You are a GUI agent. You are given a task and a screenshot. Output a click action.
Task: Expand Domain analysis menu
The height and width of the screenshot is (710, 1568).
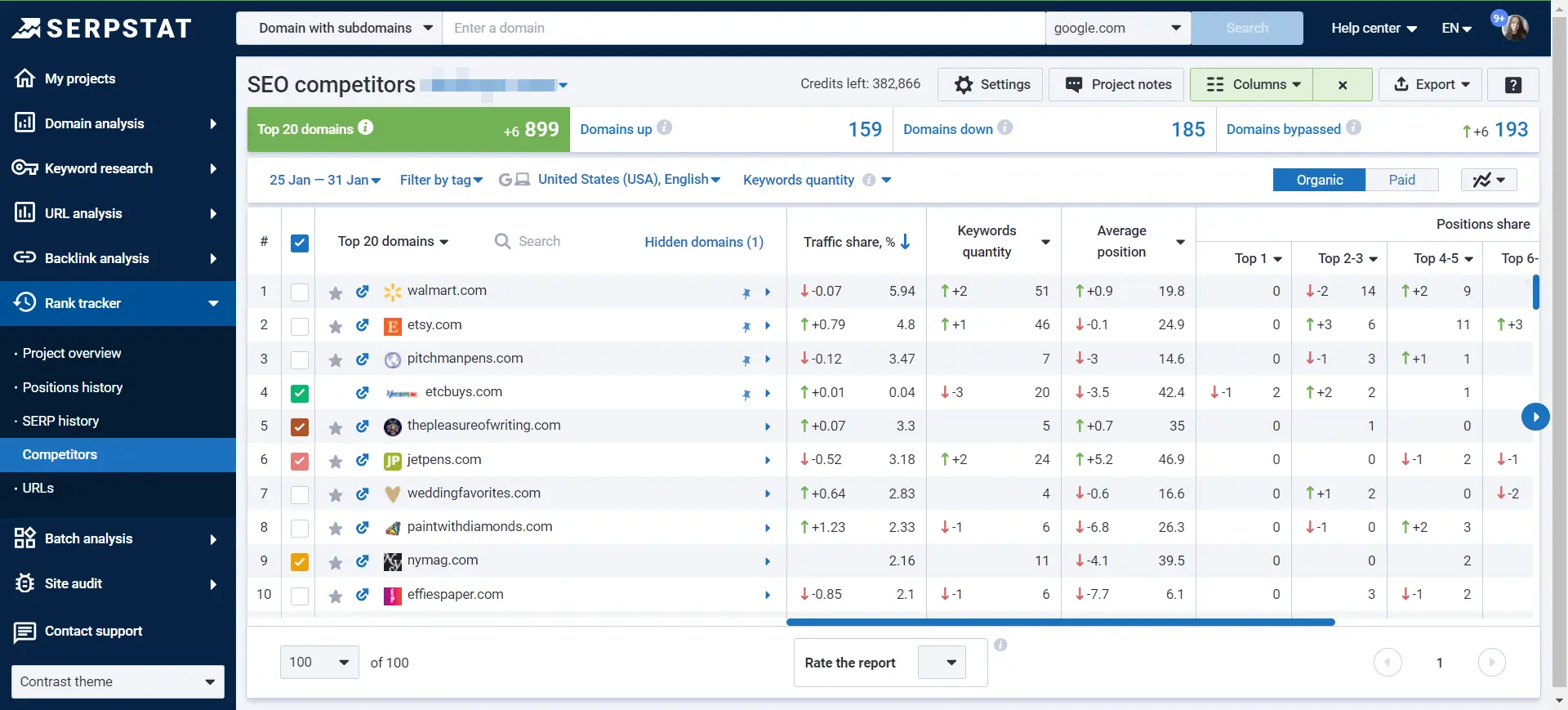[x=118, y=123]
